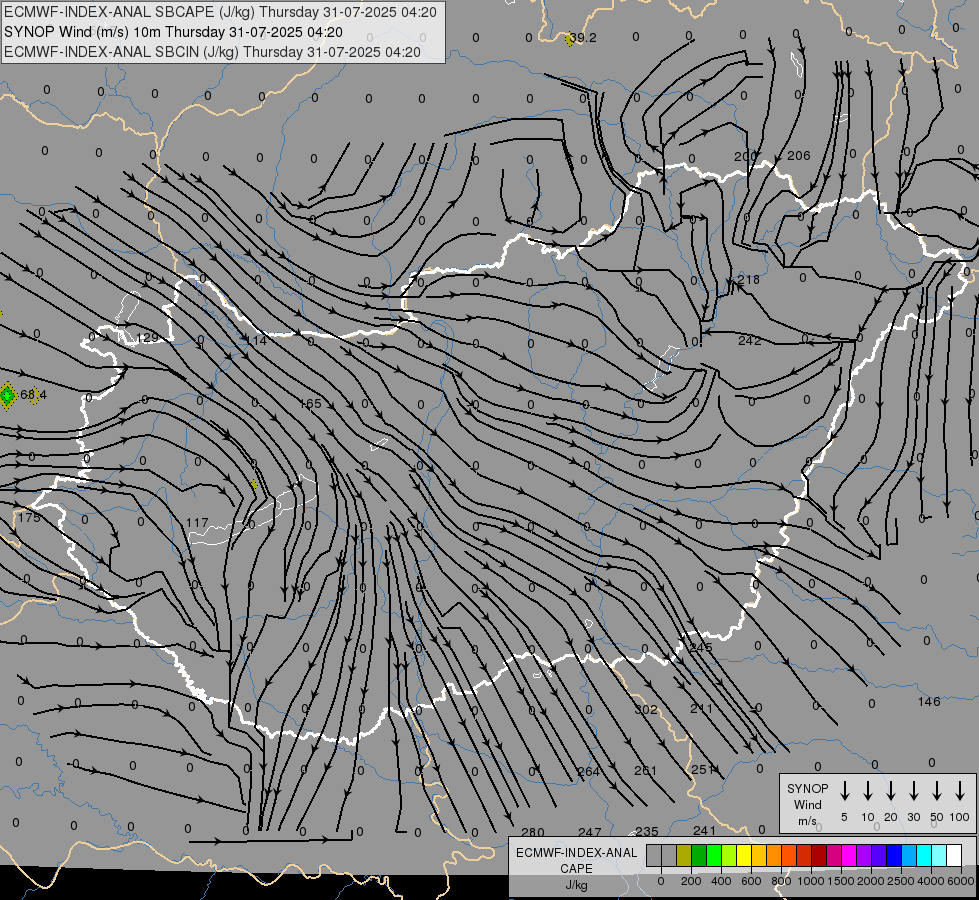Select the white swatch ending the CAPE legend
The height and width of the screenshot is (900, 979).
pos(953,855)
